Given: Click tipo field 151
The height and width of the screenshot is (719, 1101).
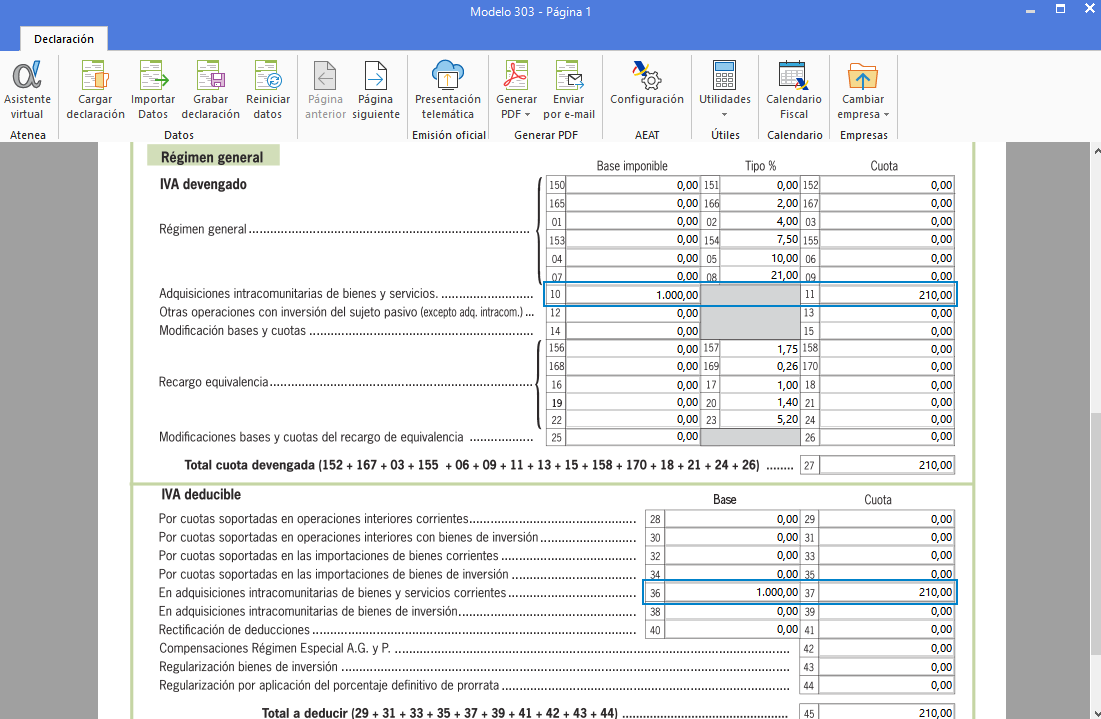Looking at the screenshot, I should (760, 185).
